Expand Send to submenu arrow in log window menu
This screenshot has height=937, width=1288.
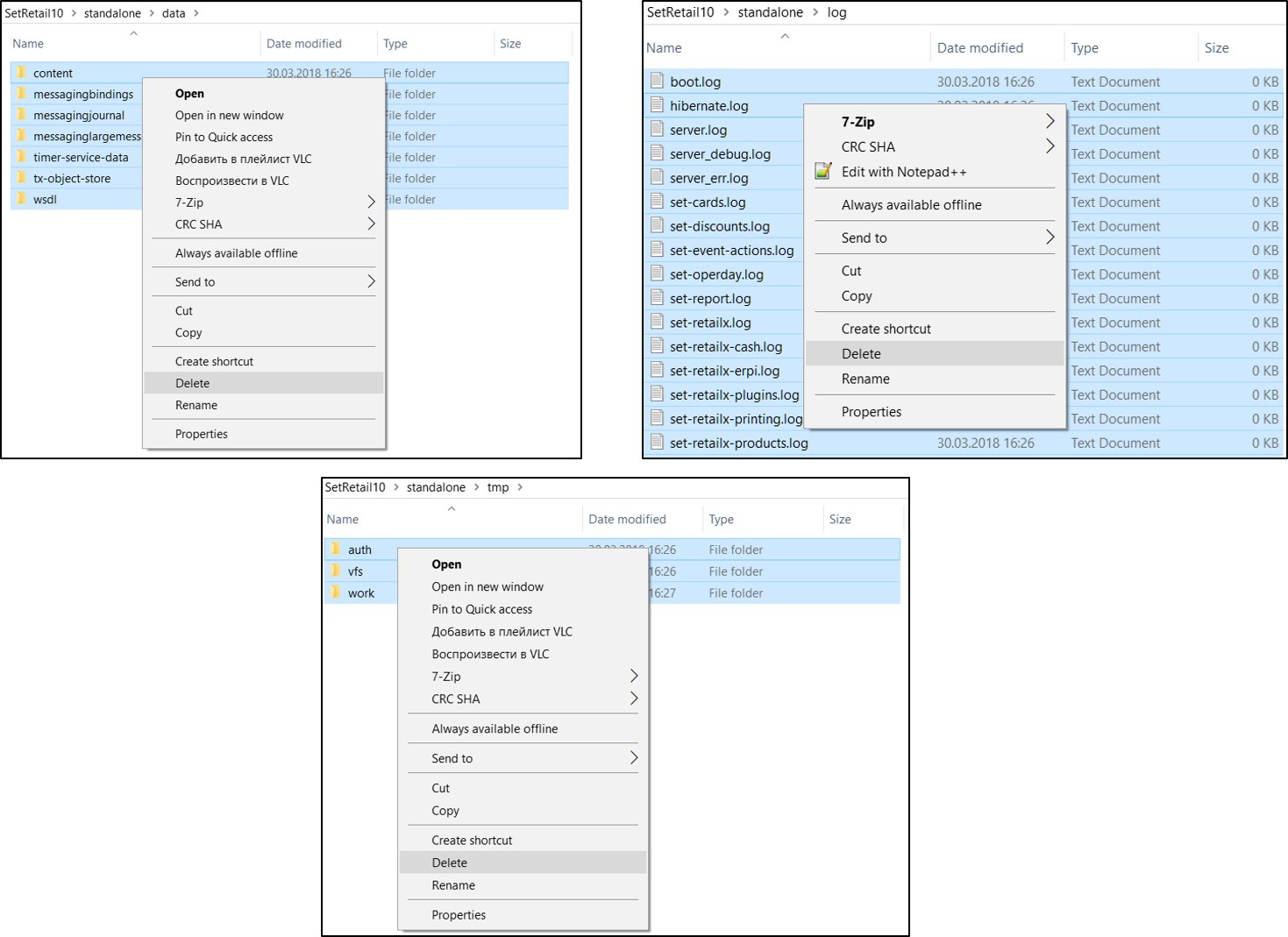1050,238
